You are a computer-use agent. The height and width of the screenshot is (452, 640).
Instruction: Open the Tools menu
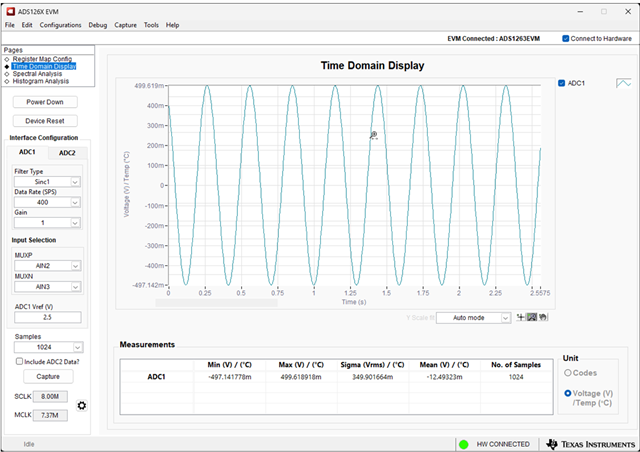(x=151, y=25)
